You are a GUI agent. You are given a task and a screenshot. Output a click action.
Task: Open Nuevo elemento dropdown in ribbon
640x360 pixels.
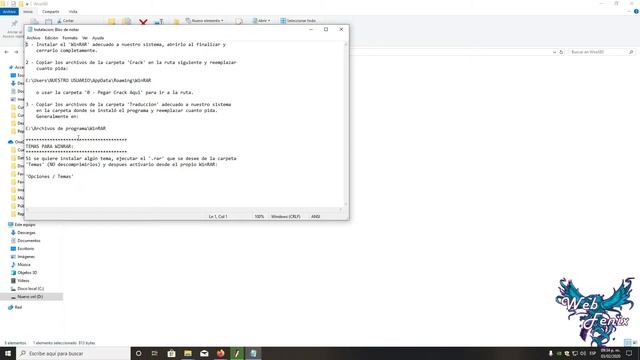point(204,21)
